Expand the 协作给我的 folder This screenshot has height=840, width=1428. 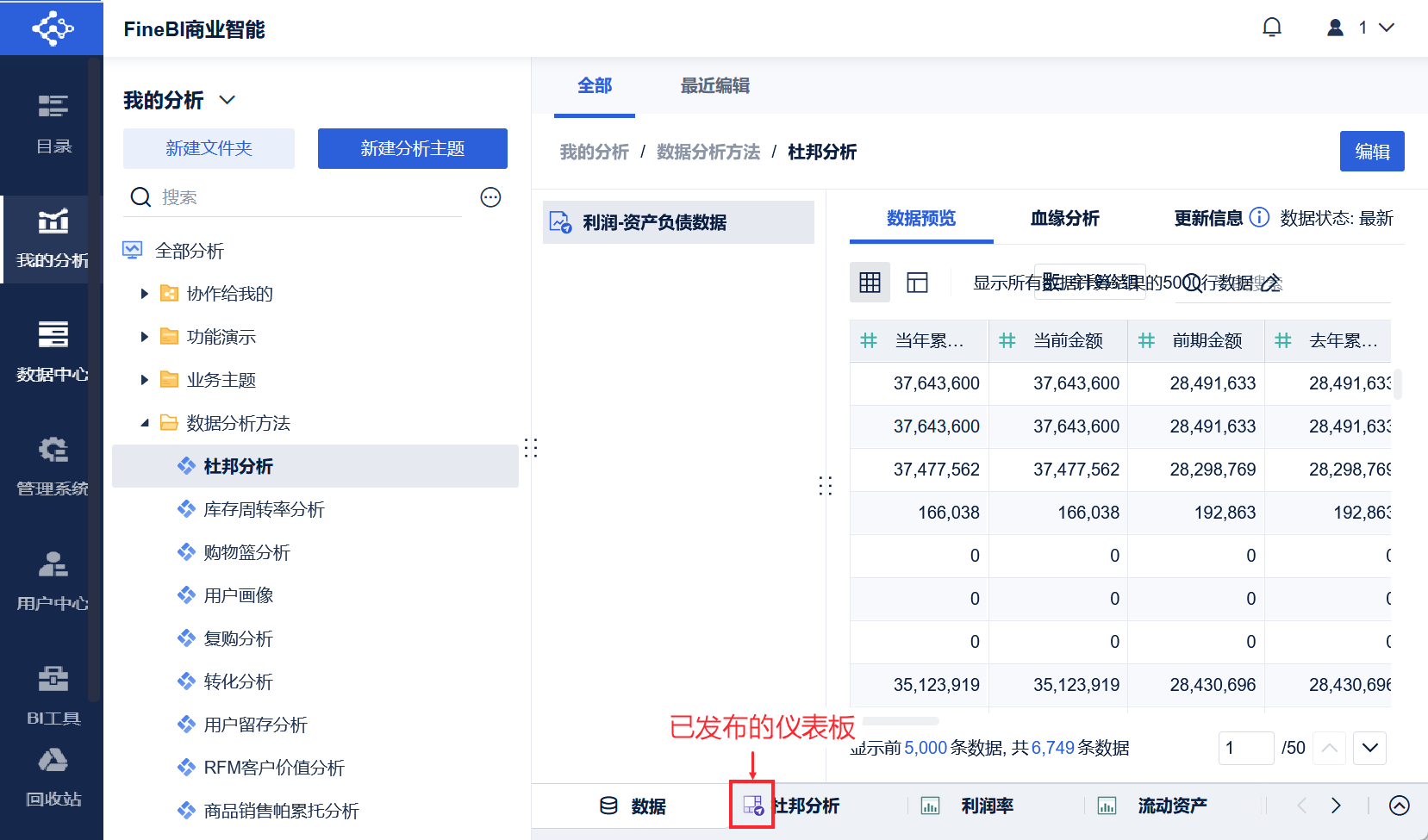coord(145,294)
